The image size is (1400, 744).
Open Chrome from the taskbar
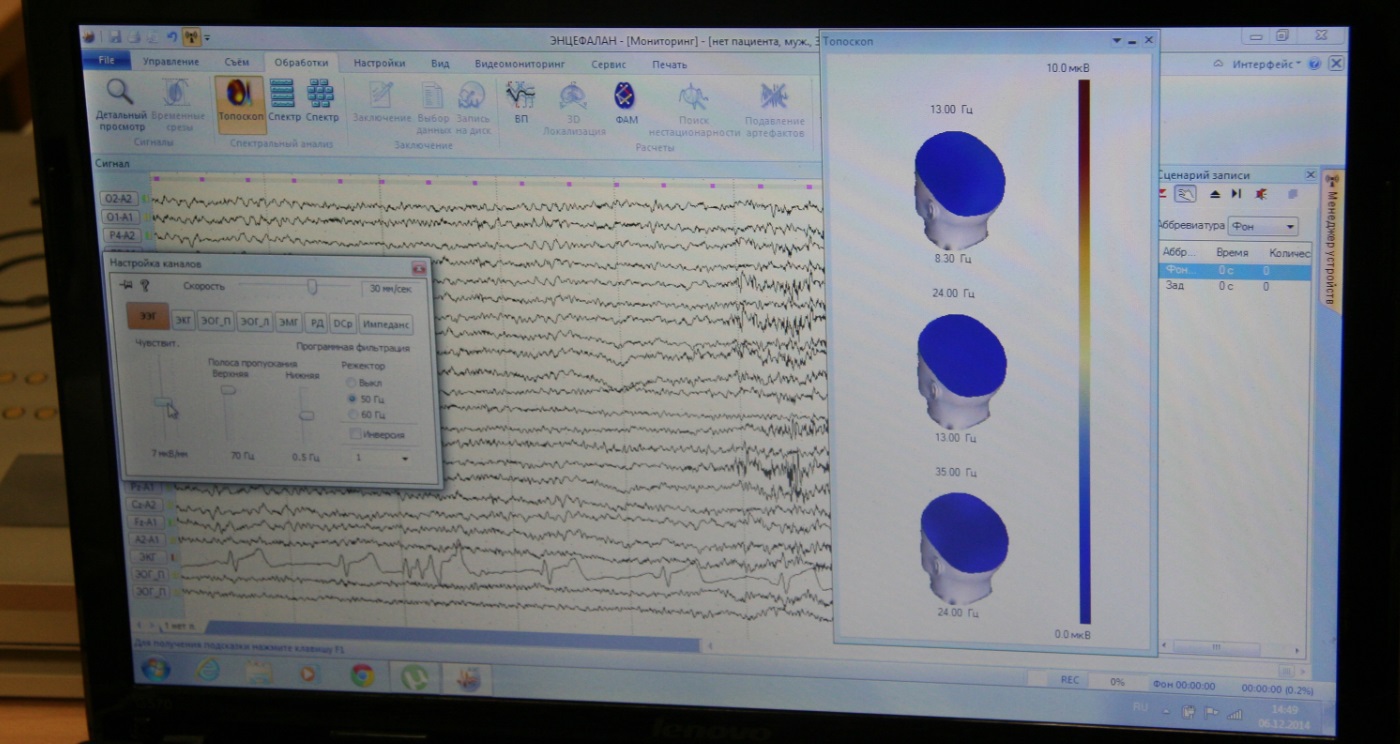tap(362, 675)
